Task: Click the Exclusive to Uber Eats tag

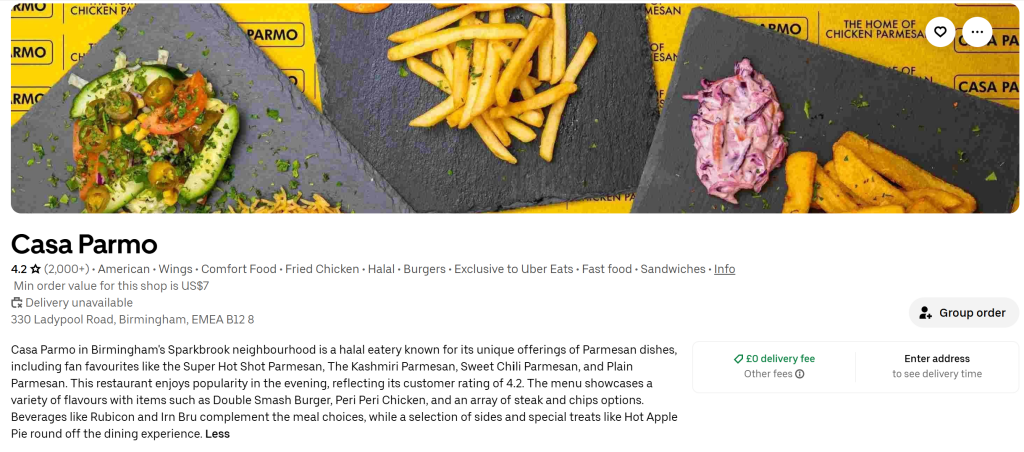Action: point(514,269)
